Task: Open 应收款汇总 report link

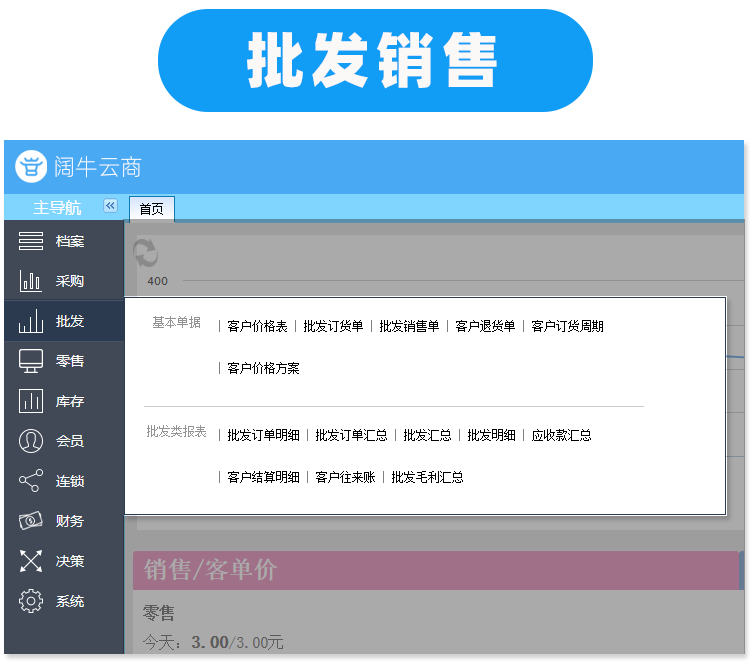Action: 562,435
